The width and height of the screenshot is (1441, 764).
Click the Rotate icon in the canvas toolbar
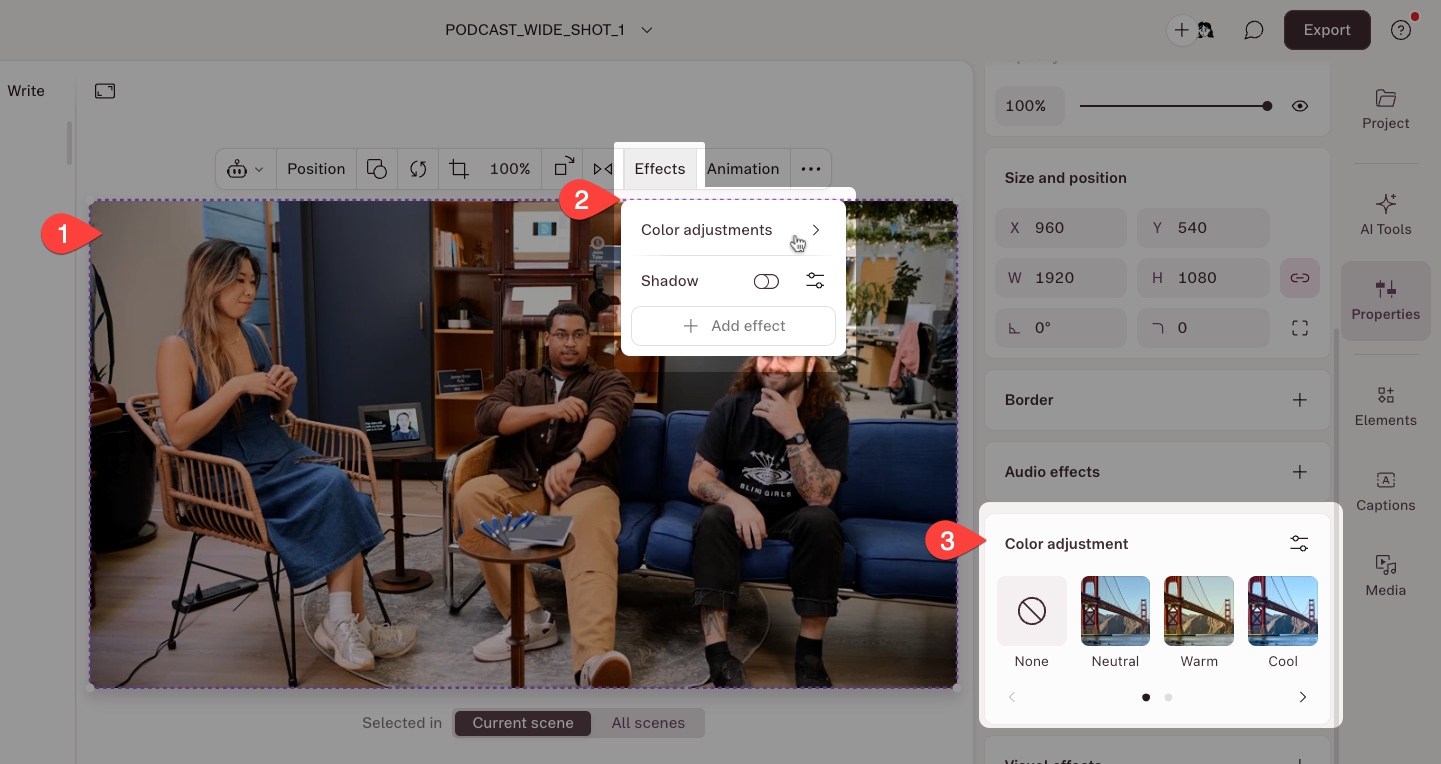coord(418,168)
